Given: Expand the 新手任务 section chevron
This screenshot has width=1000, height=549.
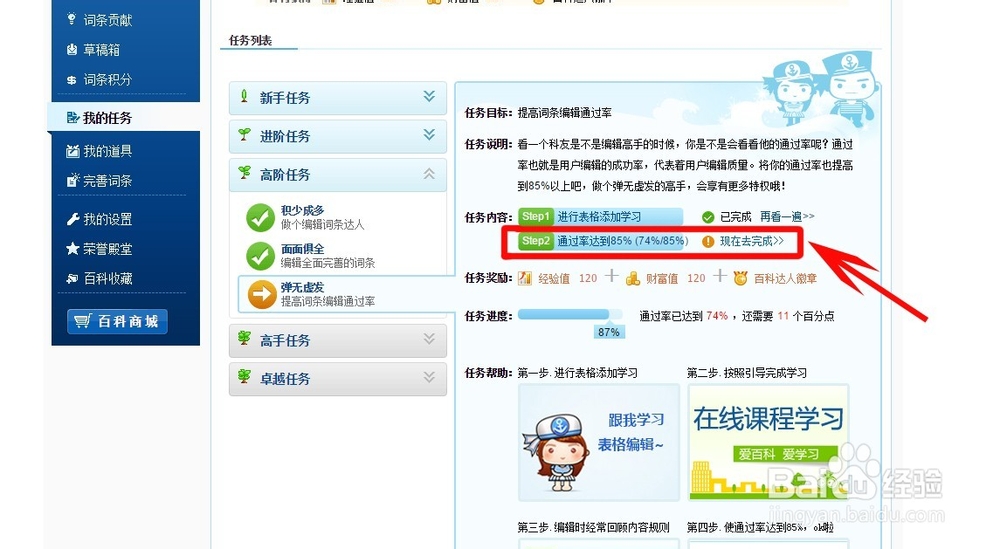Looking at the screenshot, I should coord(429,96).
